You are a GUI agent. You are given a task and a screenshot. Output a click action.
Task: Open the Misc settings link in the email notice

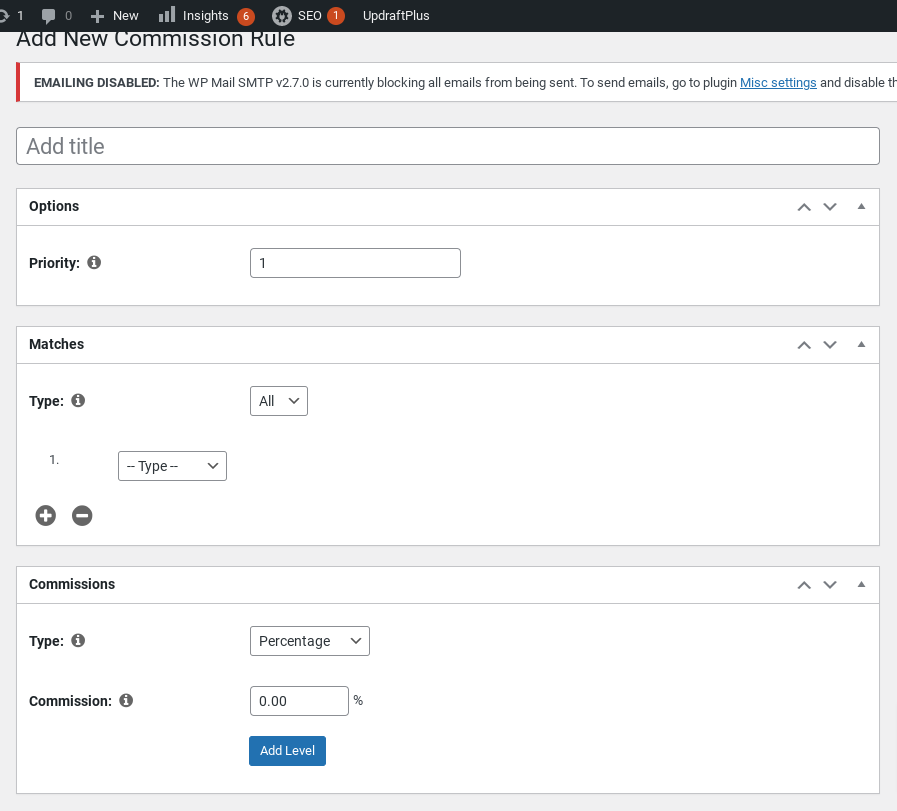pyautogui.click(x=778, y=82)
